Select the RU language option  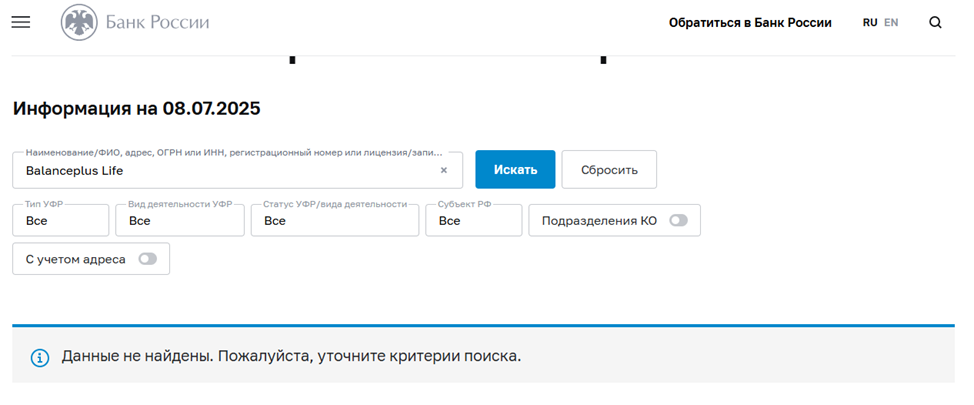point(870,23)
